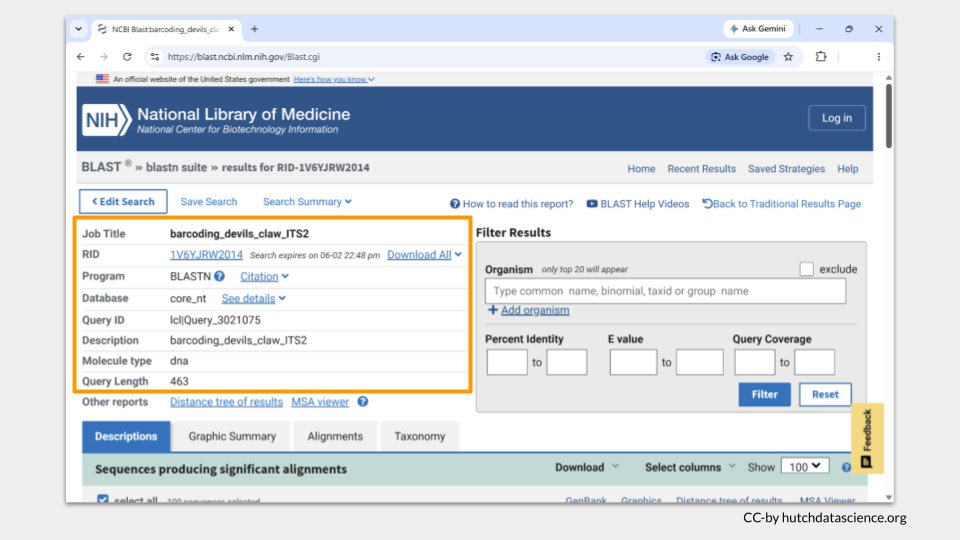Open Recent Results
Viewport: 960px width, 540px height.
coord(702,168)
